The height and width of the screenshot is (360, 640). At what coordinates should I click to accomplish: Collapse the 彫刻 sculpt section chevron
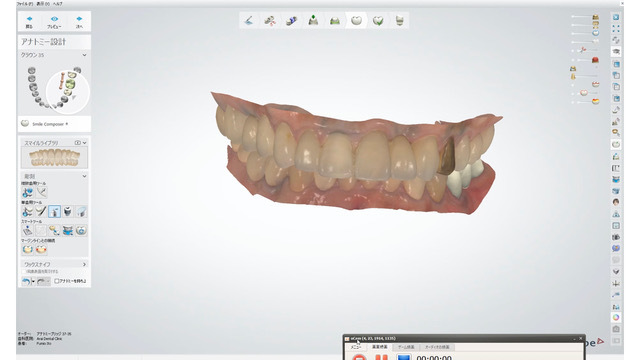pos(84,176)
